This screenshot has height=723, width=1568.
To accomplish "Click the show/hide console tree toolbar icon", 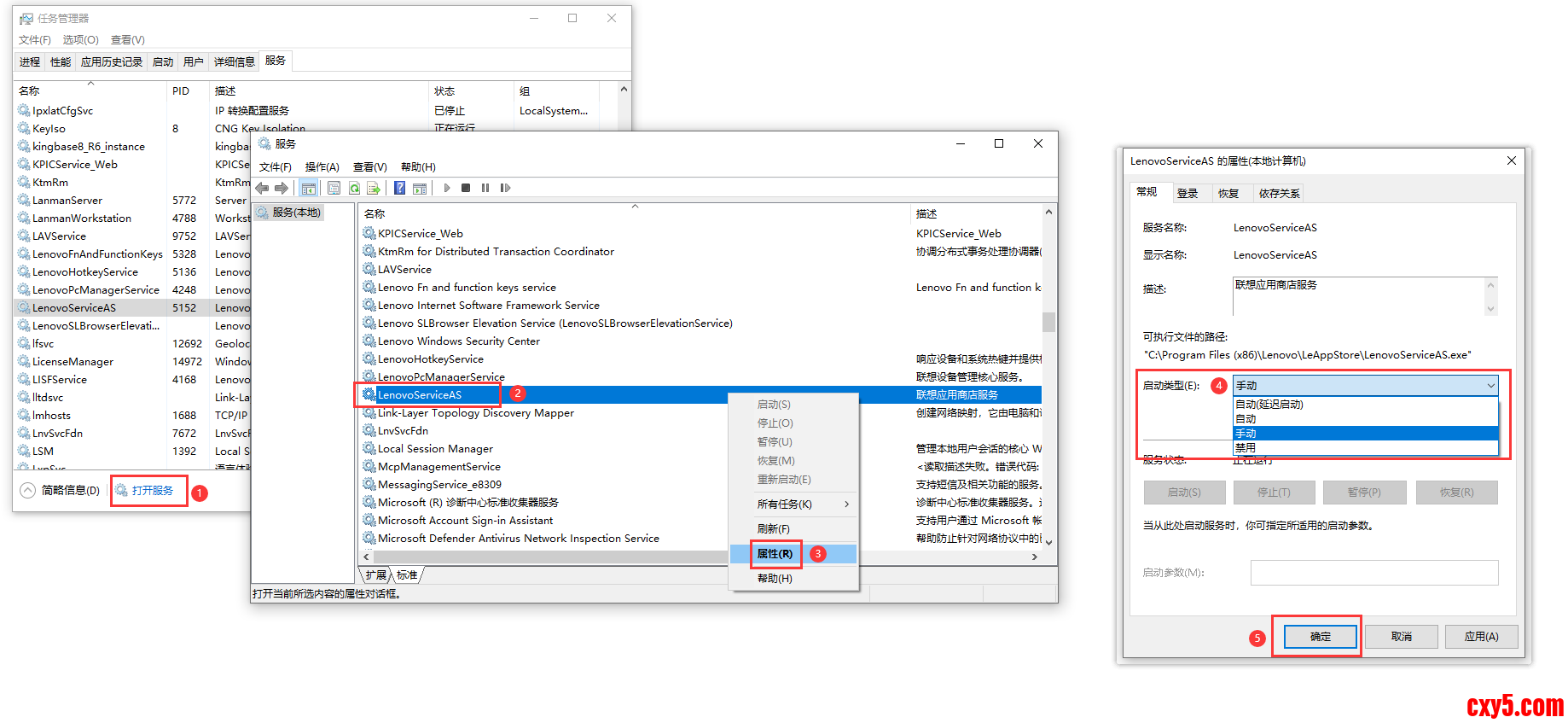I will point(309,188).
